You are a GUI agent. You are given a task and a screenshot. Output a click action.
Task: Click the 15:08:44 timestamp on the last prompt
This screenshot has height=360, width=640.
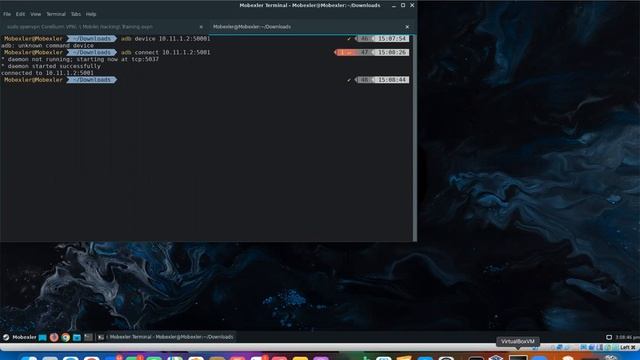pos(392,80)
